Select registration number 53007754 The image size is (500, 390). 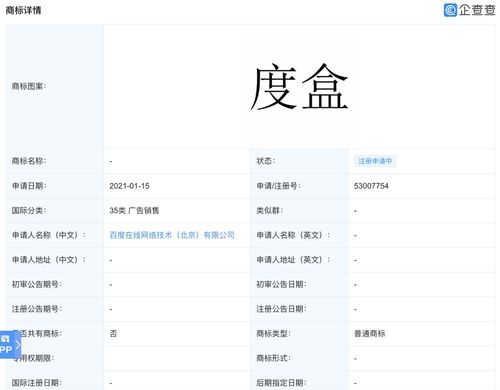371,186
